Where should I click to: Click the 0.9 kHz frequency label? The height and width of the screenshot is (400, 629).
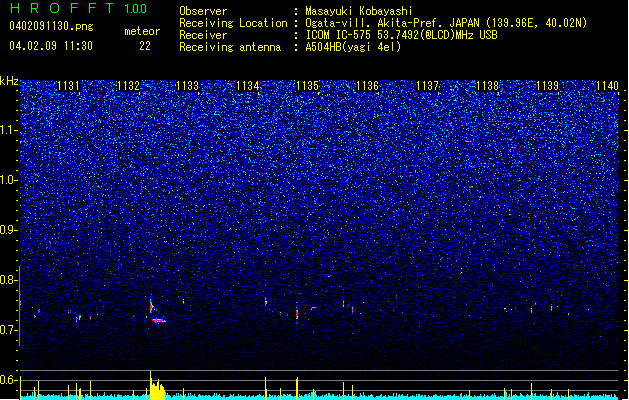(x=9, y=230)
